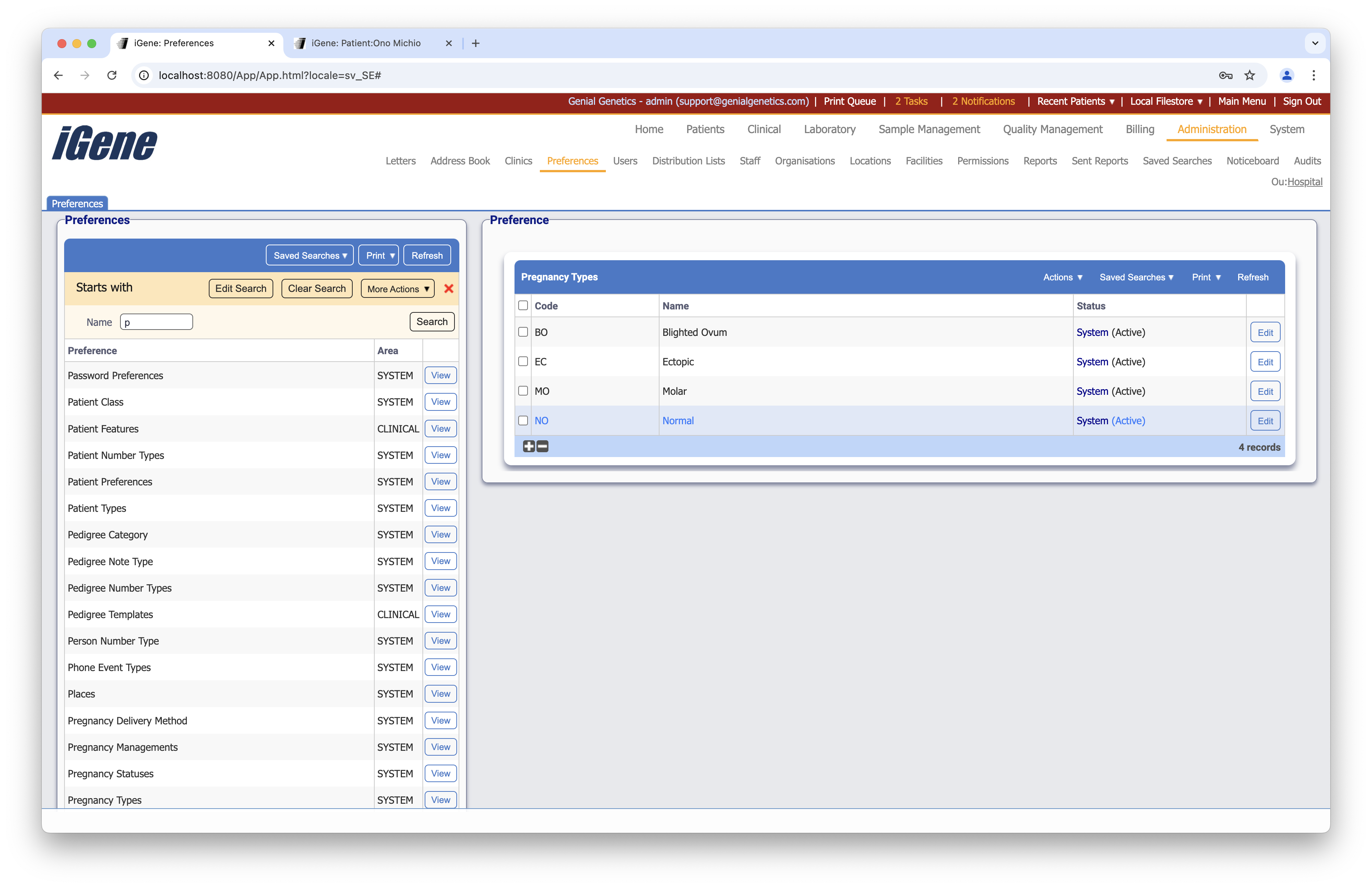Click the Name search input field

tap(156, 322)
